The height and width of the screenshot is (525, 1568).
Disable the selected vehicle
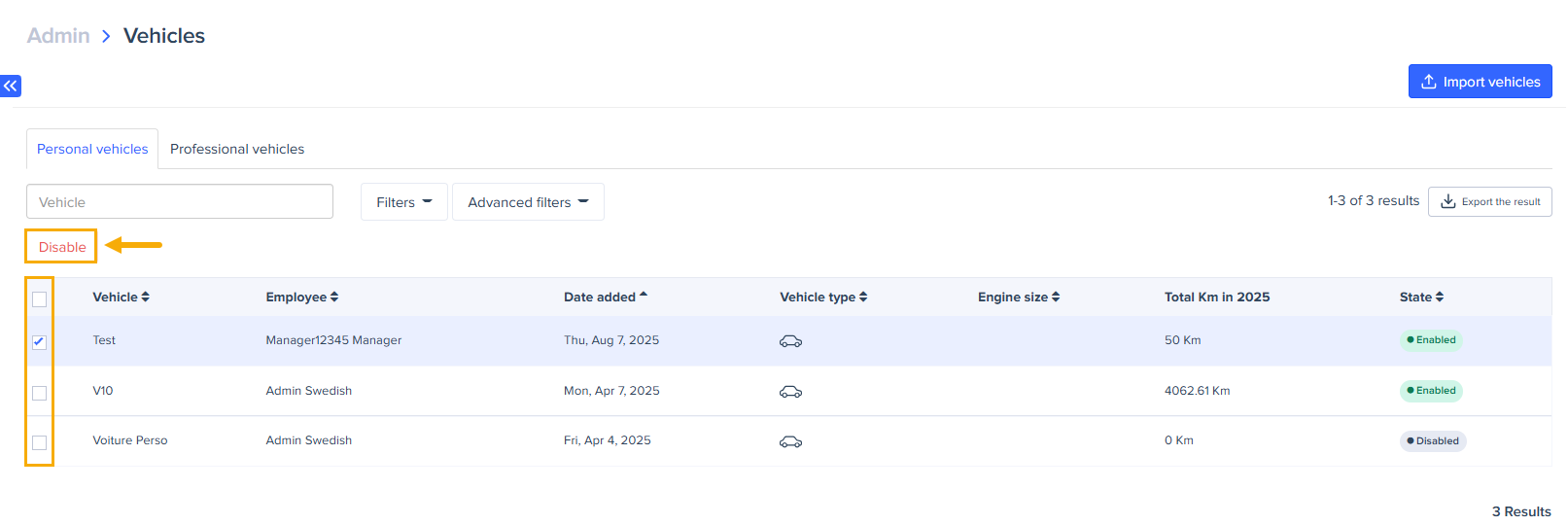click(62, 247)
